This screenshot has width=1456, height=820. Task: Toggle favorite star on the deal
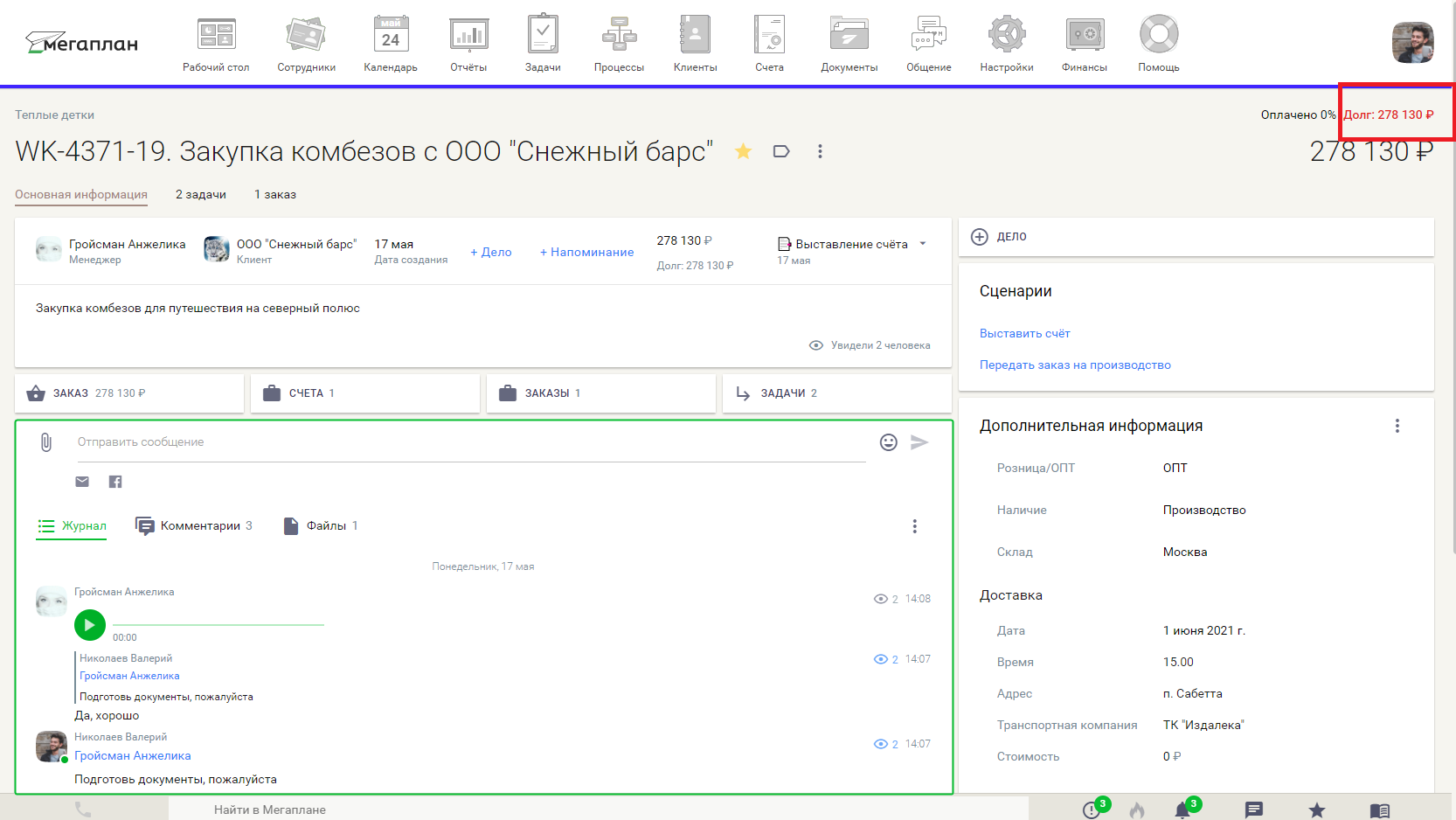coord(743,151)
